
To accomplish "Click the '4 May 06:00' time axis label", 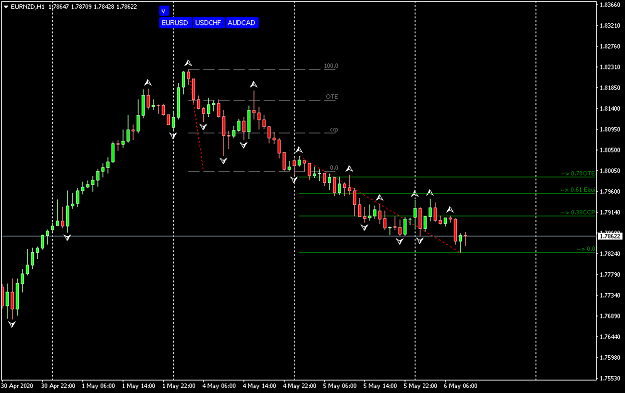I will pyautogui.click(x=219, y=386).
